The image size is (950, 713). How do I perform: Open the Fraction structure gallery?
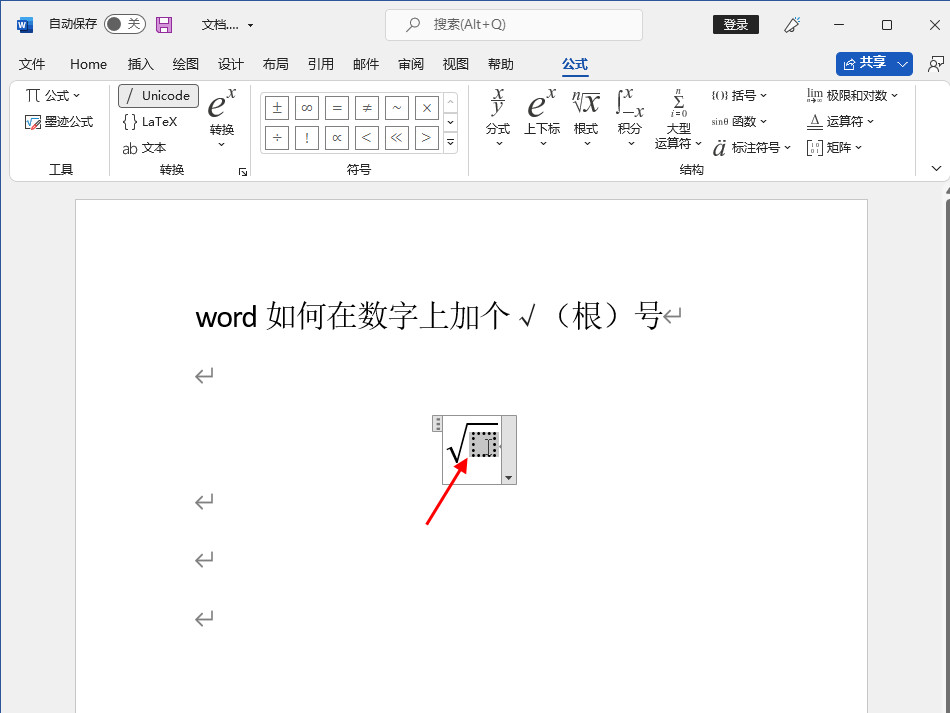pos(498,118)
